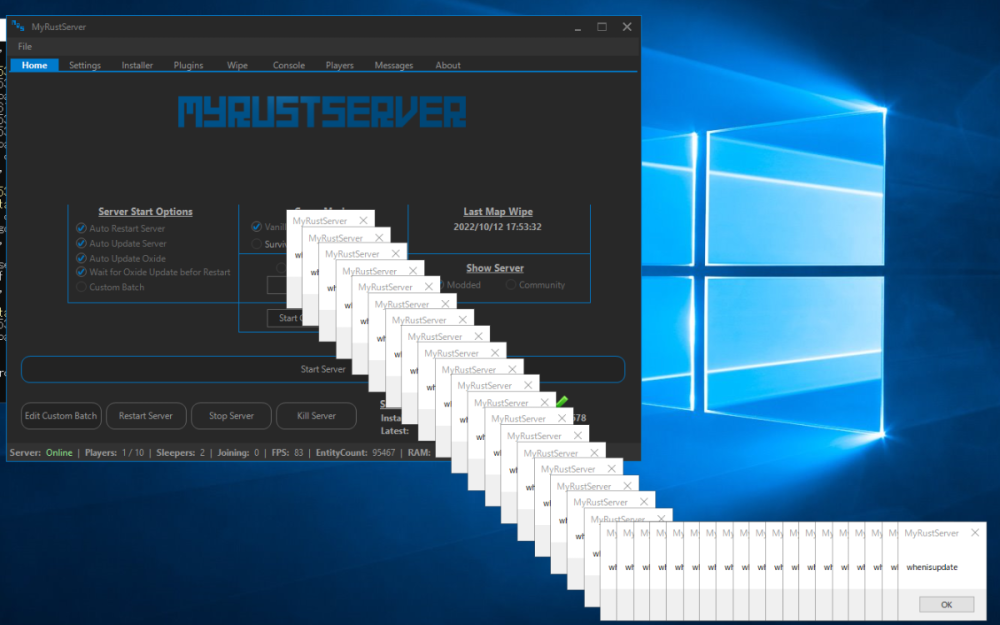Maximize the MyRustServer main window
Image resolution: width=1000 pixels, height=625 pixels.
tap(601, 27)
